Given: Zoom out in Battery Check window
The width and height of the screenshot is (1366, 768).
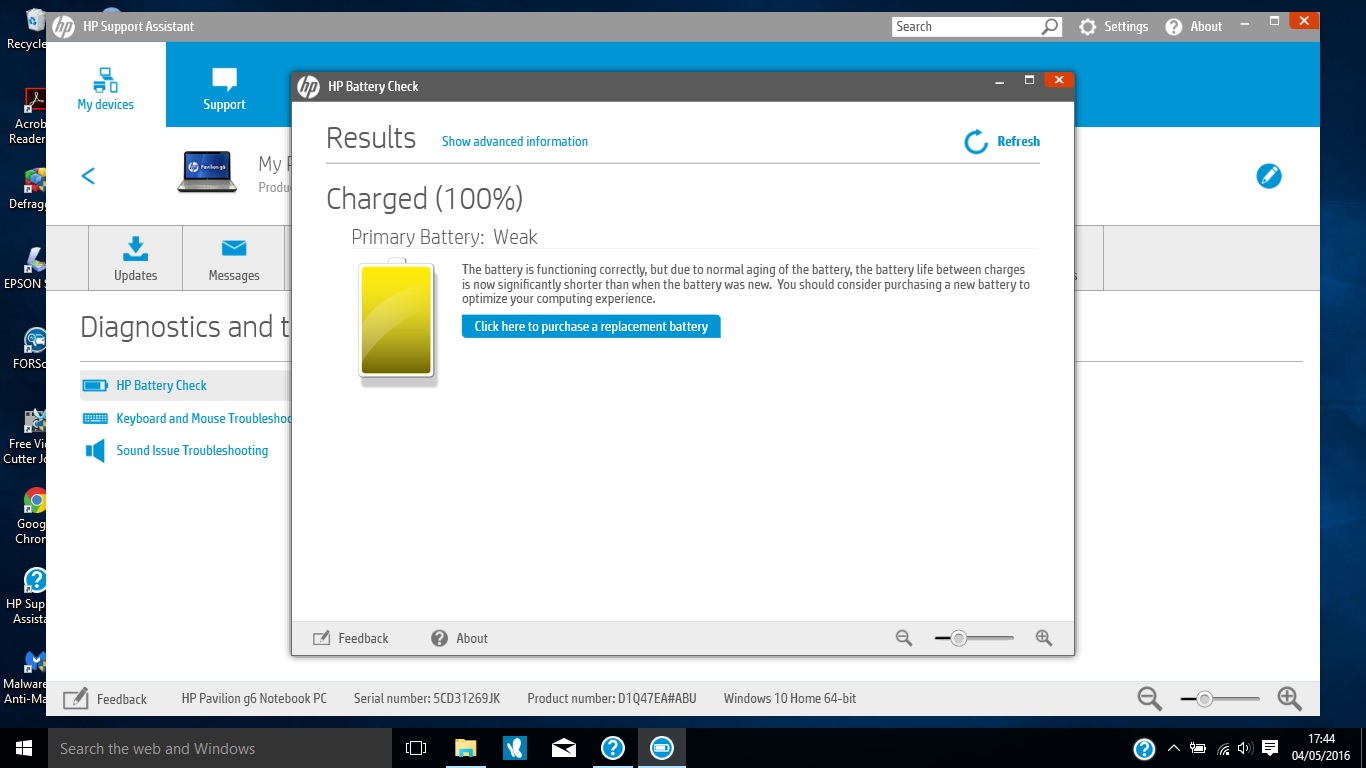Looking at the screenshot, I should coord(904,638).
